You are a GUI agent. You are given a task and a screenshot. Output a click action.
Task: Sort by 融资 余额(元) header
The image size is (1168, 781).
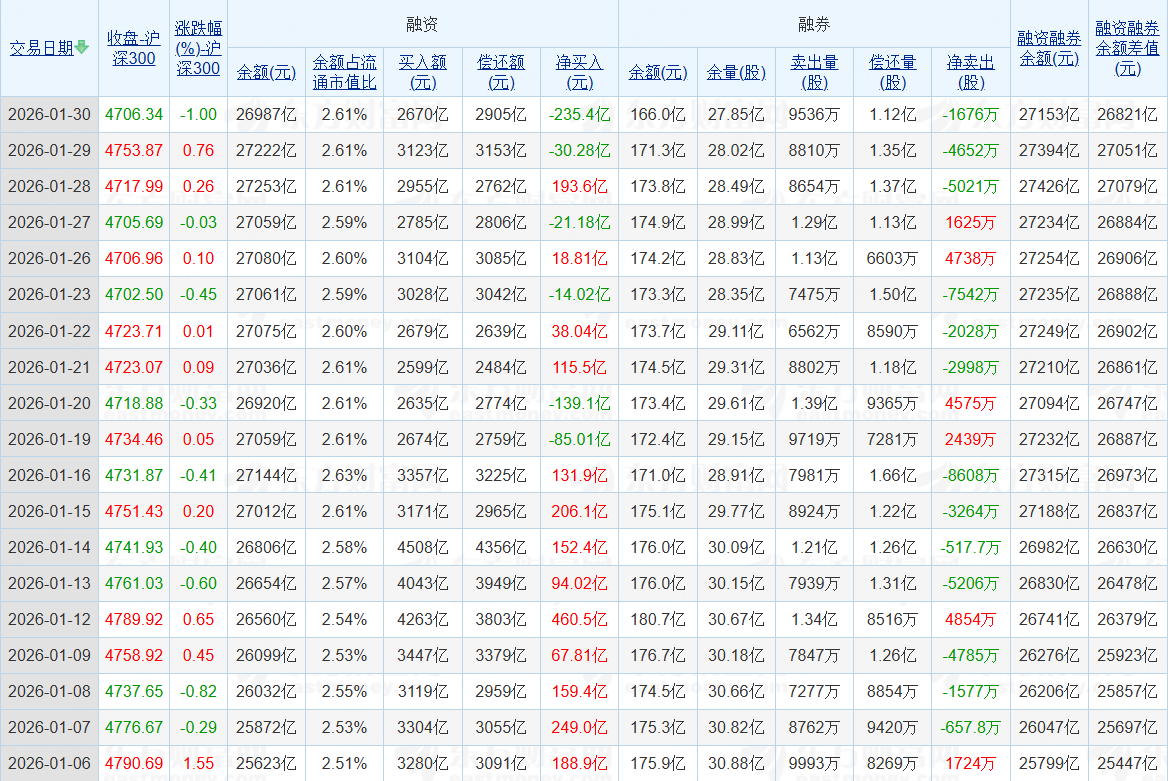tap(266, 72)
